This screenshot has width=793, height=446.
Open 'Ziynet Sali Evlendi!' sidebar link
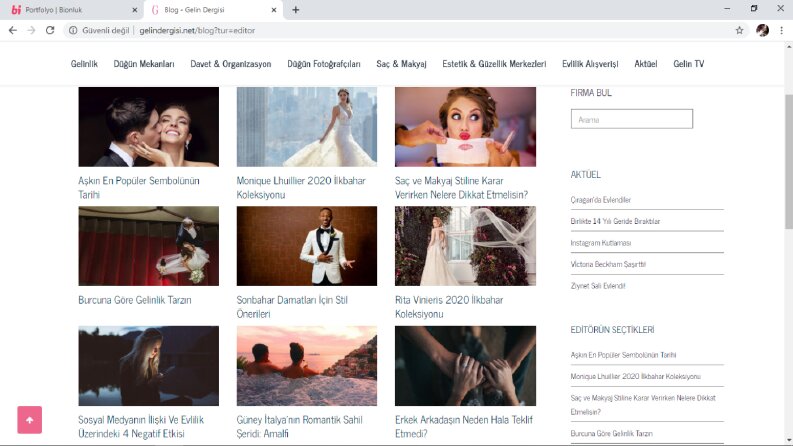point(598,286)
